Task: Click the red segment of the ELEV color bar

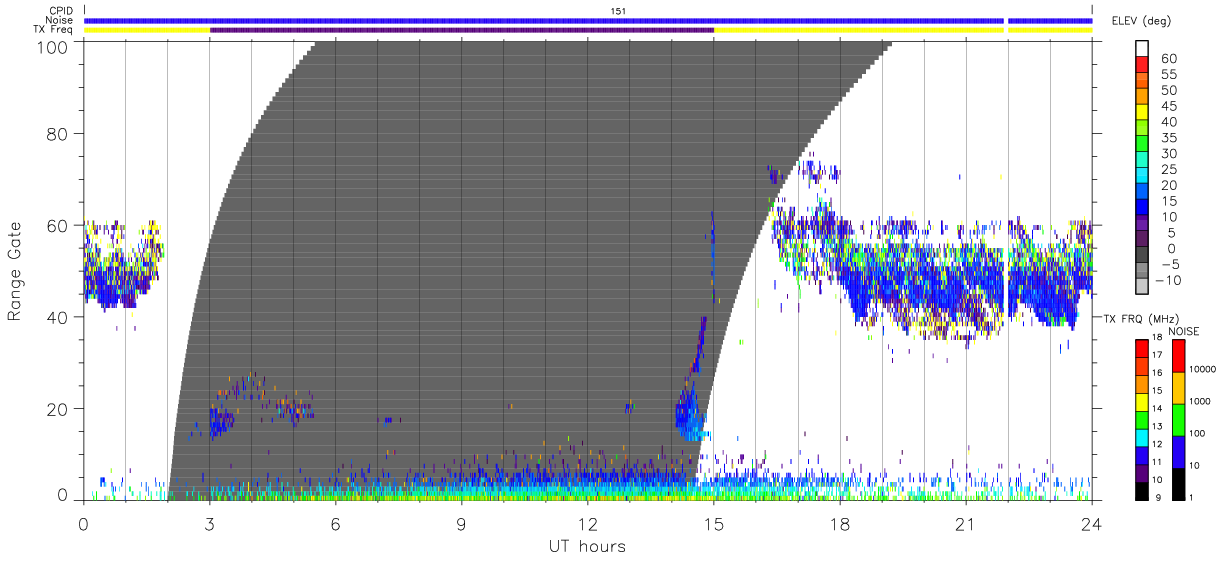Action: (1142, 64)
